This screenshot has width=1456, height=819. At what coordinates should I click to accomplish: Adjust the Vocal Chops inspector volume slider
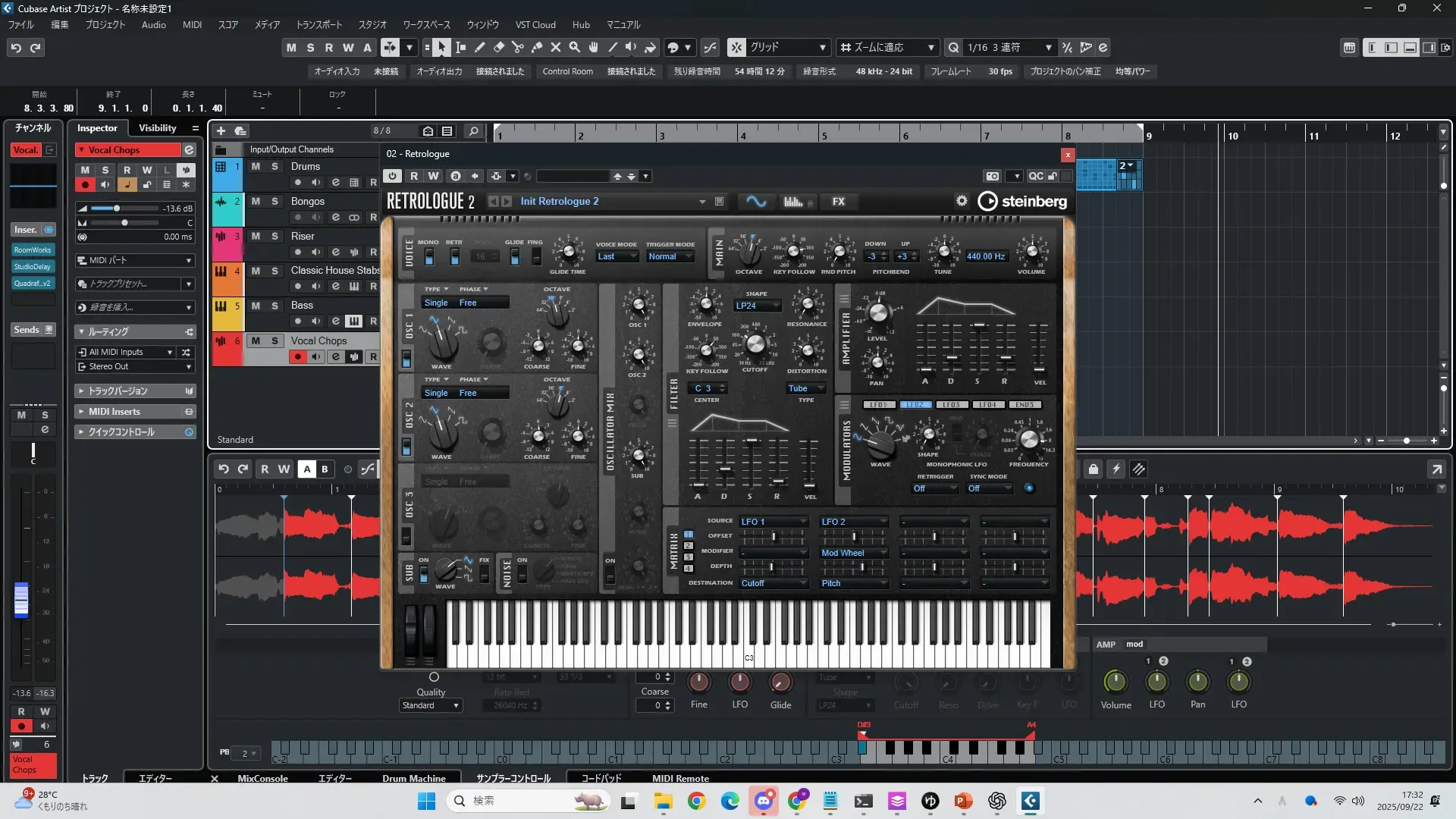click(117, 209)
